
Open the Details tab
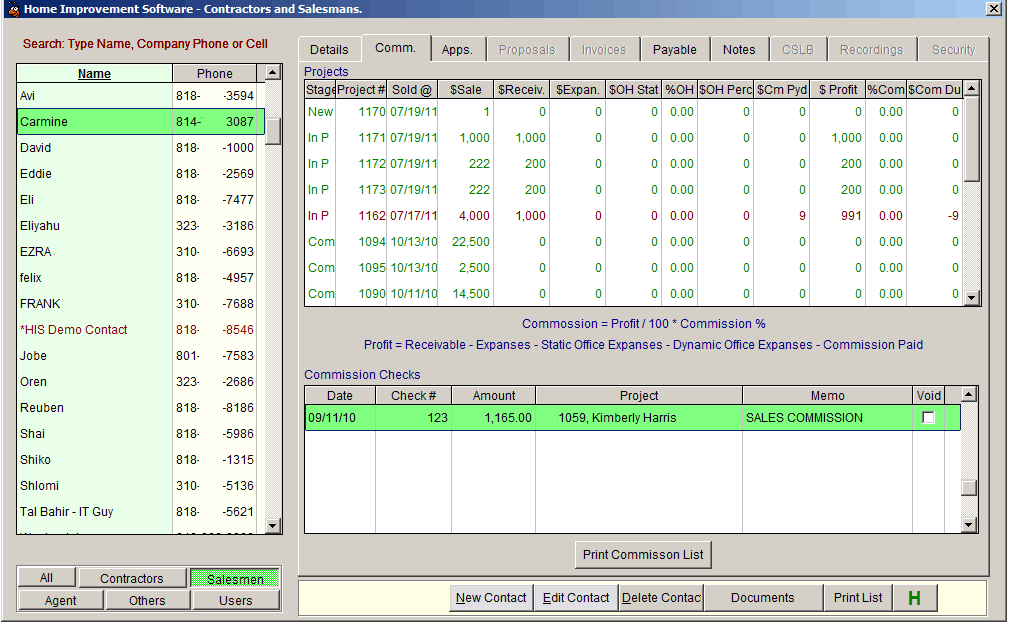point(329,50)
